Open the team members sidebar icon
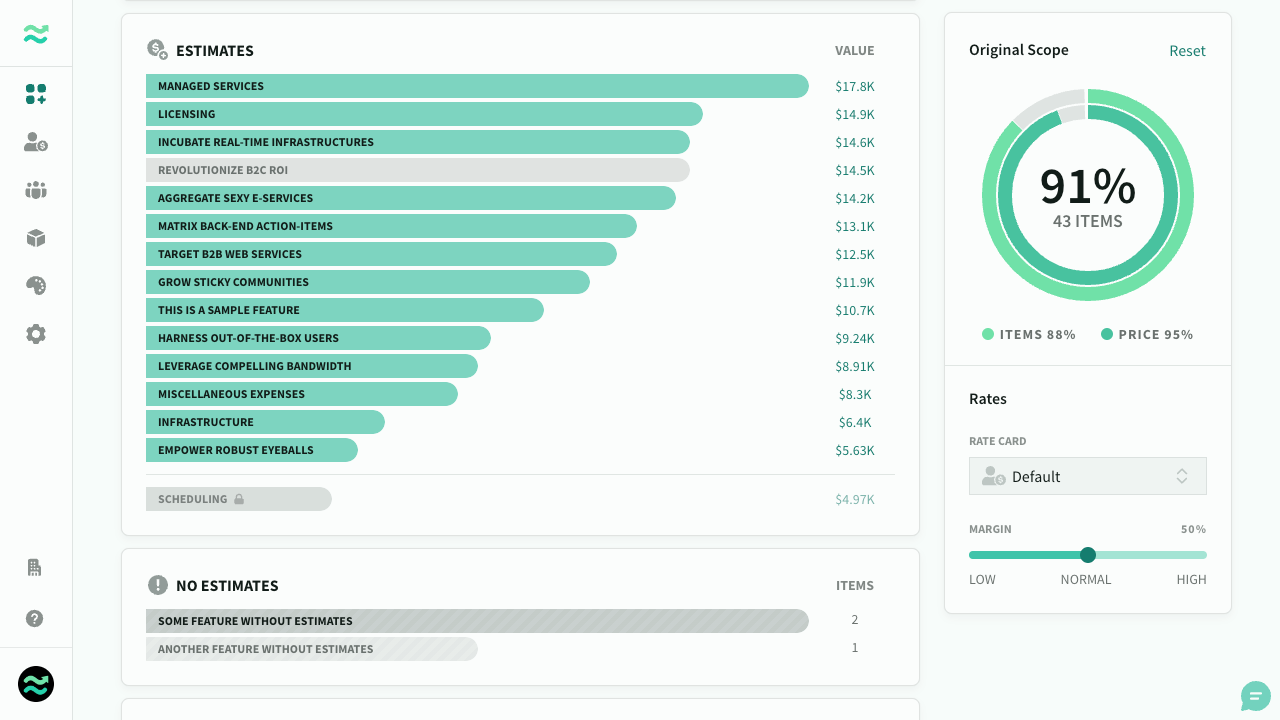 [x=36, y=190]
